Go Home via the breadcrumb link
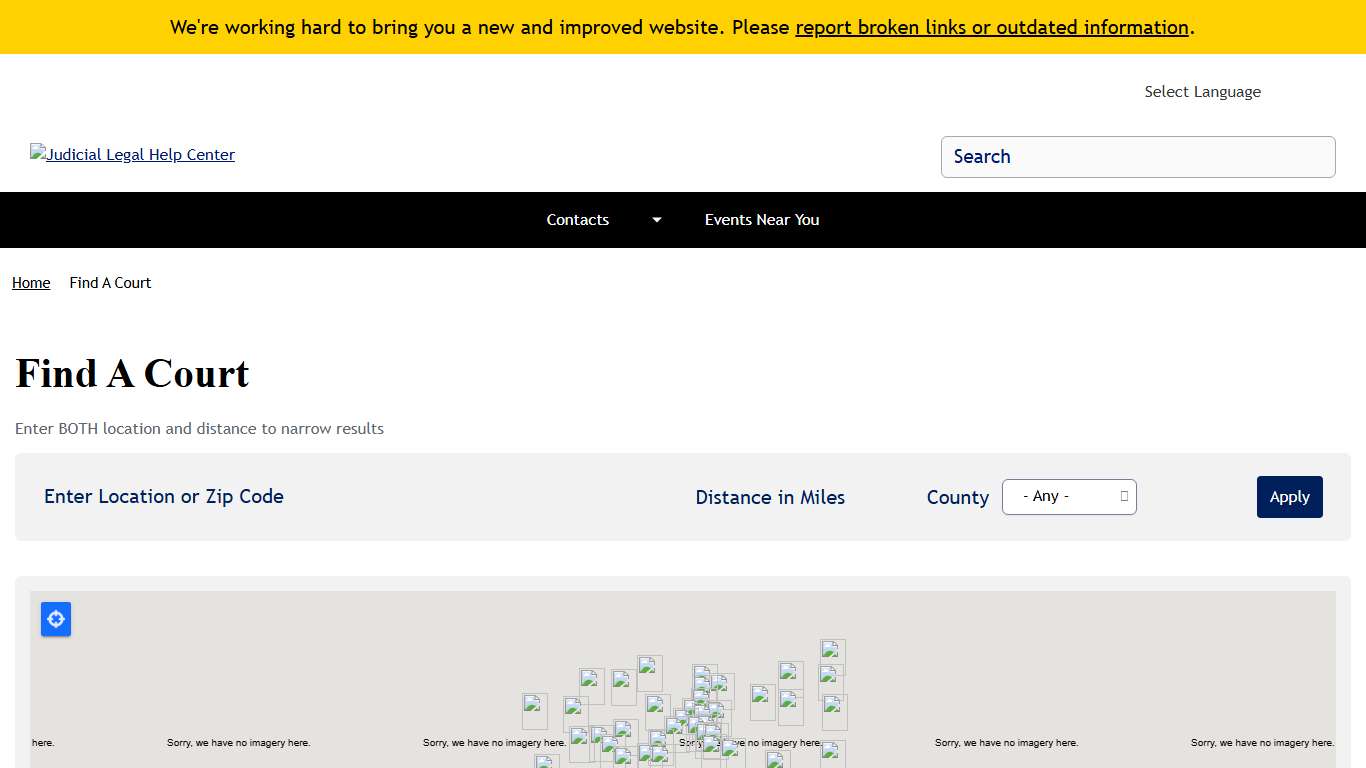This screenshot has width=1366, height=768. [x=30, y=283]
